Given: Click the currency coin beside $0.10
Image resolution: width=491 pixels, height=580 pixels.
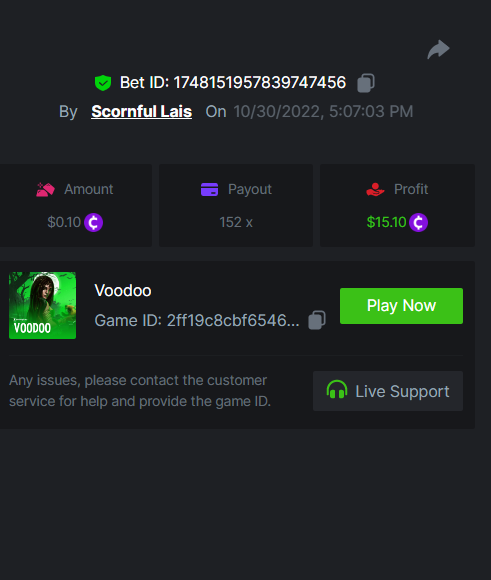Looking at the screenshot, I should pyautogui.click(x=94, y=222).
